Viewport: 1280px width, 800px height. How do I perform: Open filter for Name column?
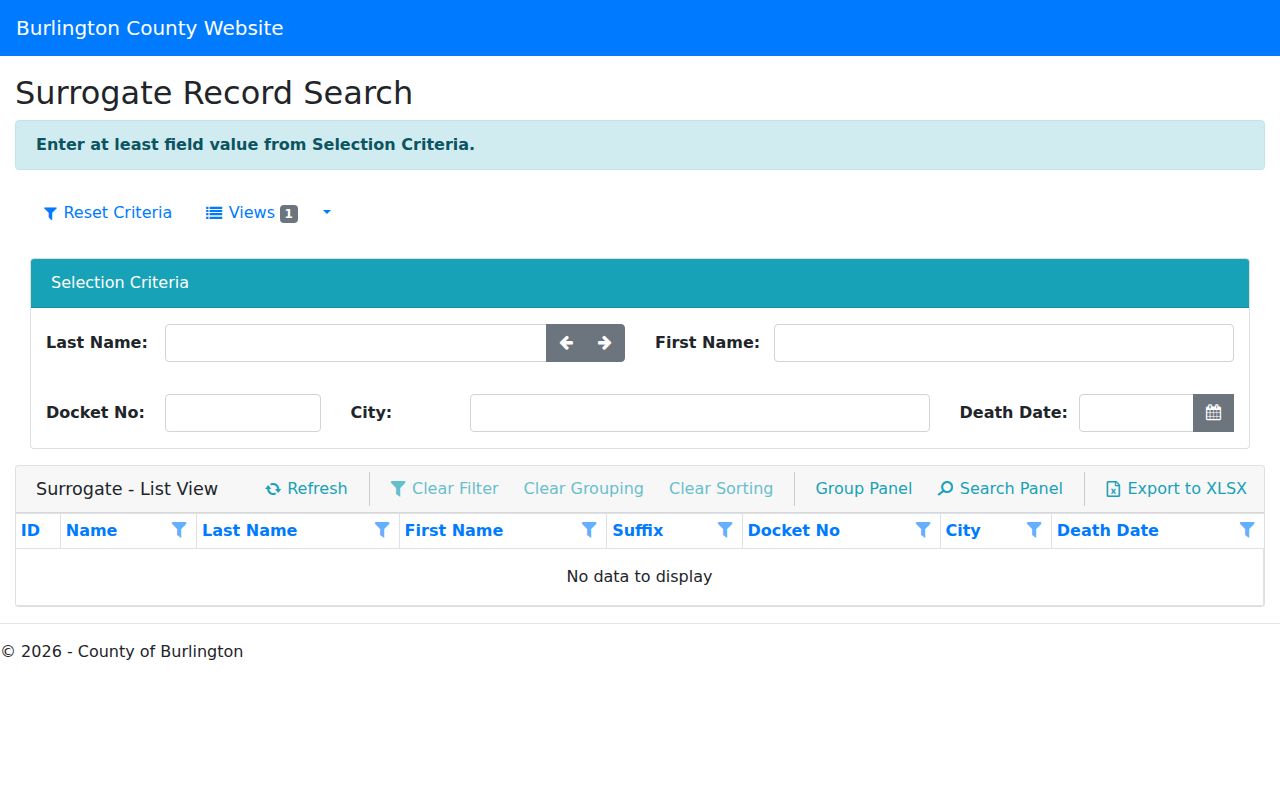point(179,530)
